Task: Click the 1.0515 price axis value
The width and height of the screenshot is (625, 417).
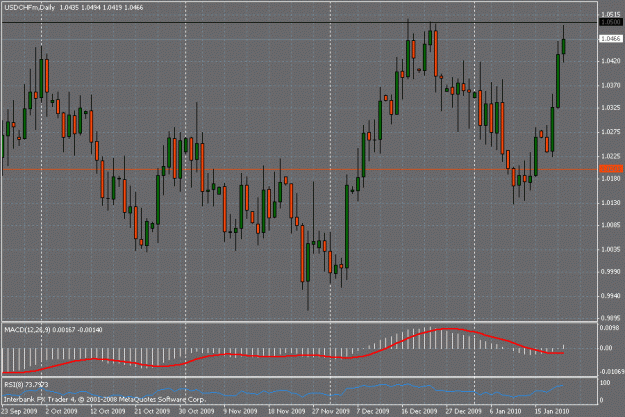Action: pos(611,15)
